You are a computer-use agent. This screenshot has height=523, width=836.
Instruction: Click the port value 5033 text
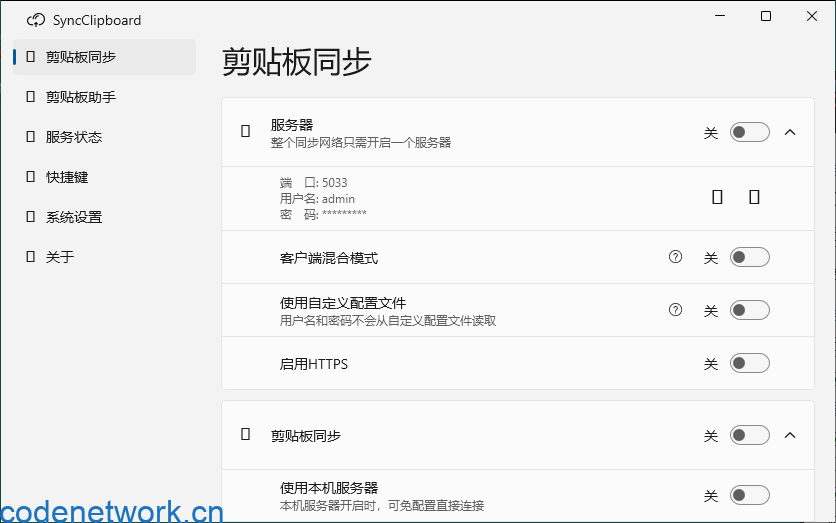coord(334,182)
